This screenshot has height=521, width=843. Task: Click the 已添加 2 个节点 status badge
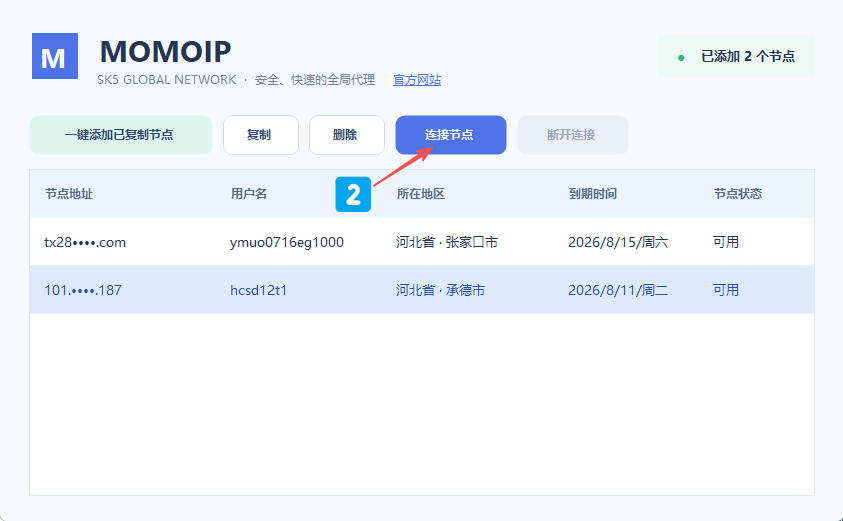(736, 56)
